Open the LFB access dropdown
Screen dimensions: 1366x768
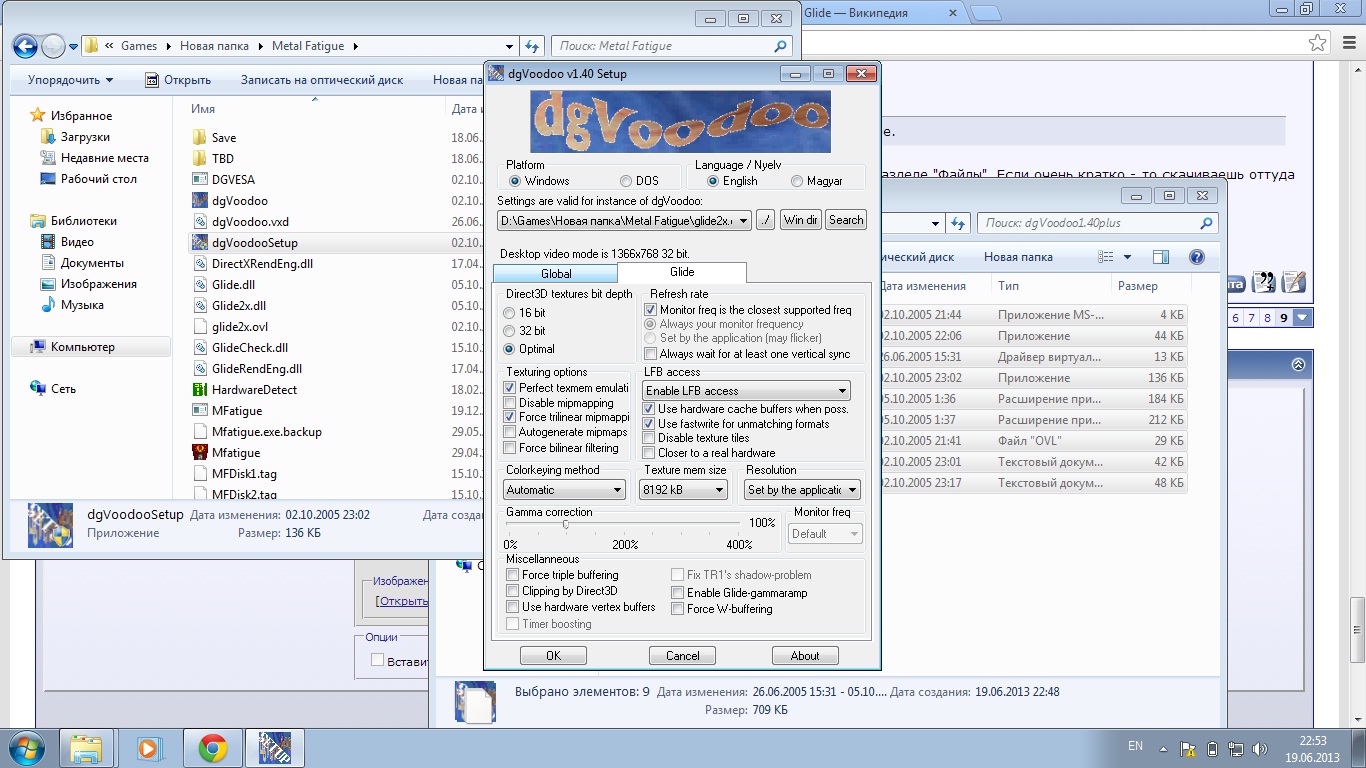click(746, 391)
